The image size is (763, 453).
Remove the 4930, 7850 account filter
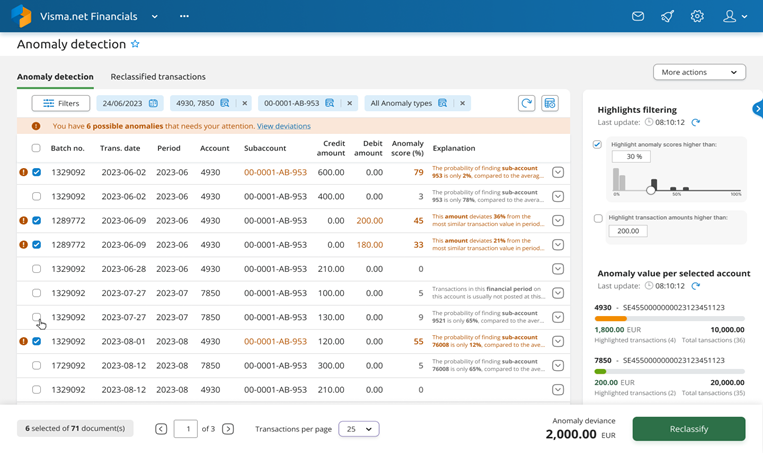(x=245, y=103)
